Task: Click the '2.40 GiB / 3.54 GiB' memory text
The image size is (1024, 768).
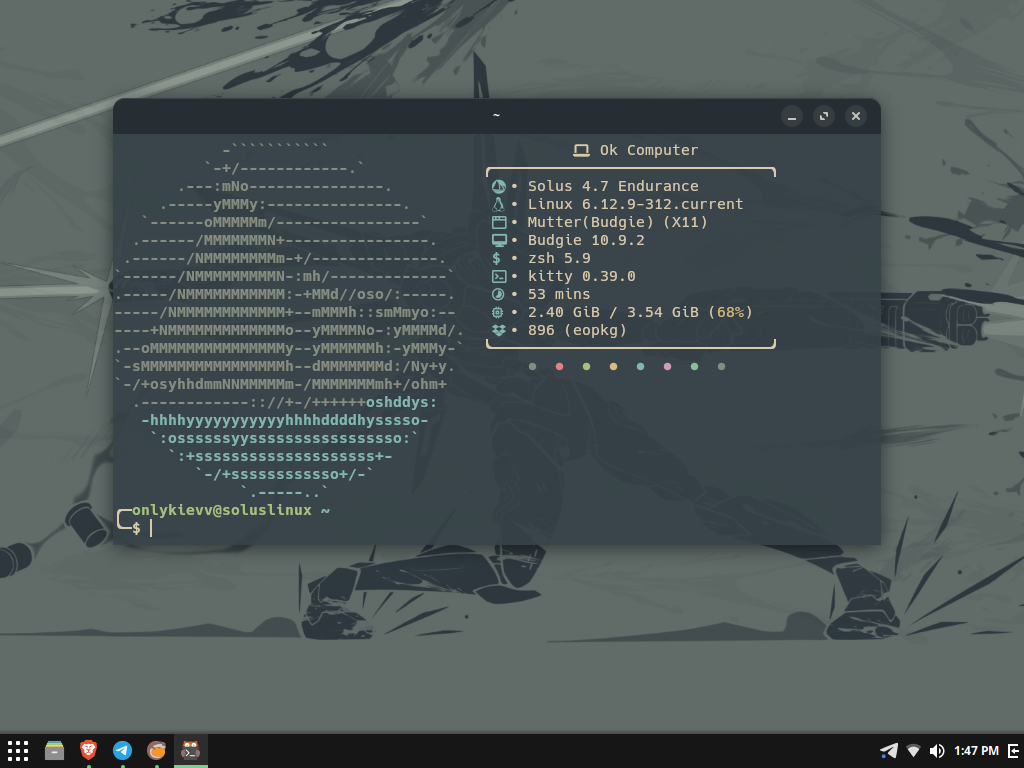Action: click(x=613, y=312)
